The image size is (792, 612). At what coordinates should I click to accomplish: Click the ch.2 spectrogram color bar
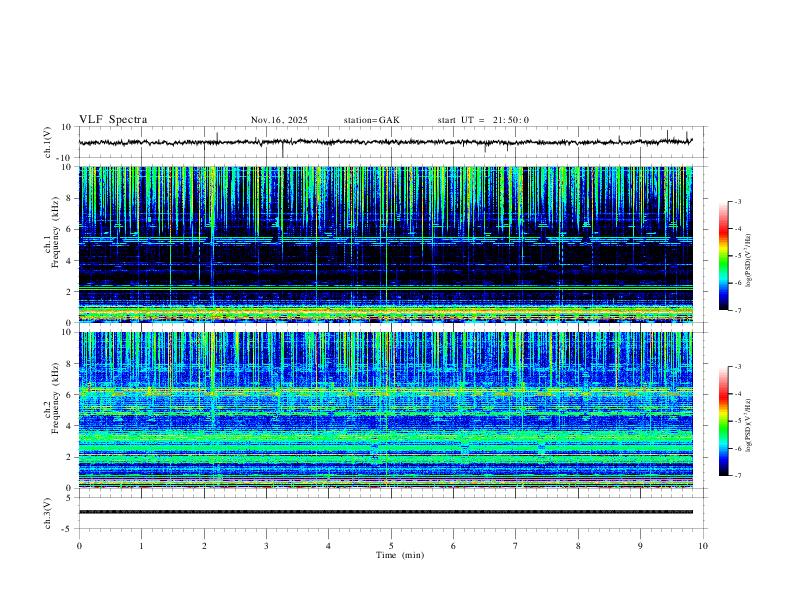pyautogui.click(x=724, y=421)
